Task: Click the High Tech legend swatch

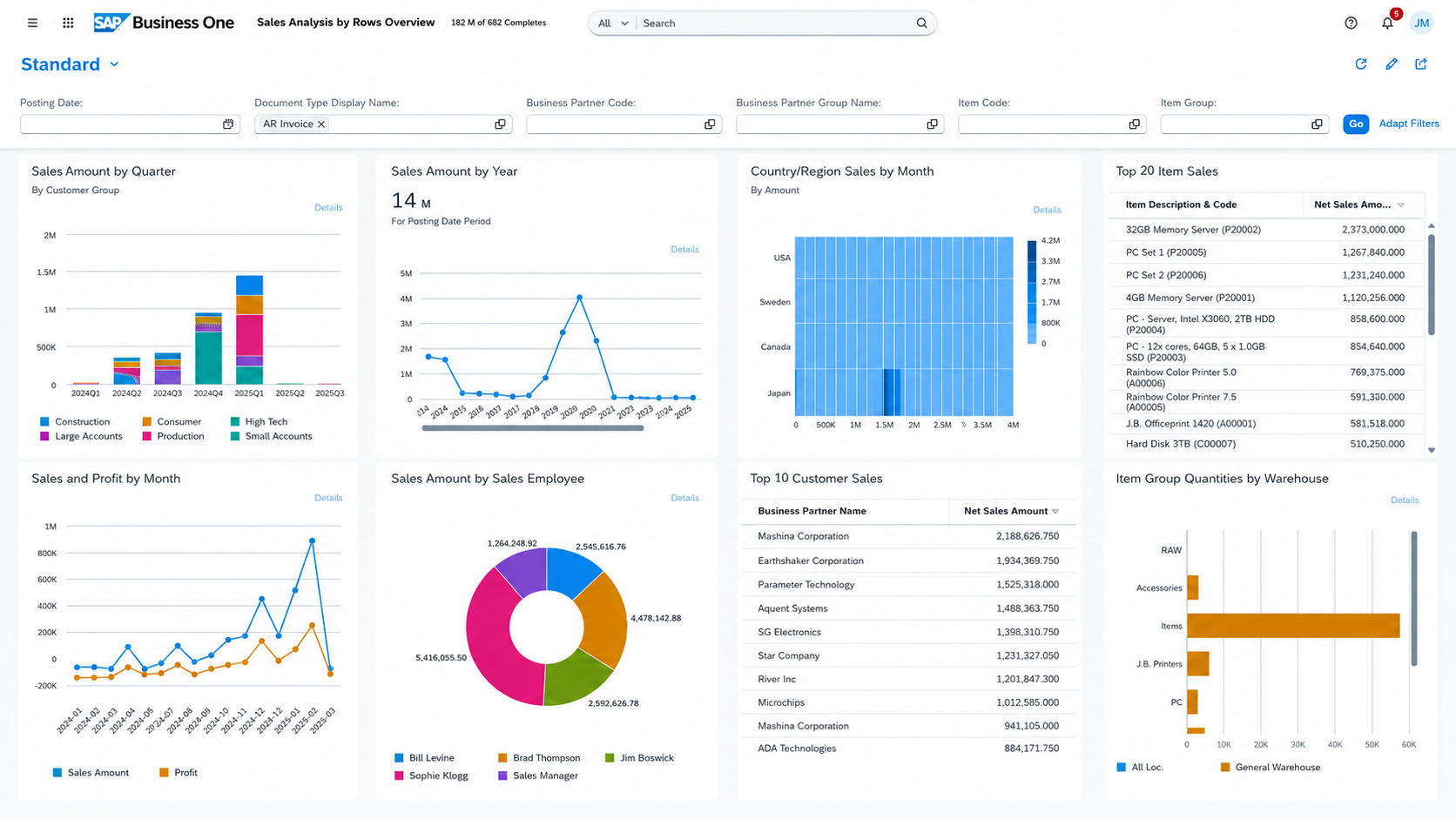Action: click(235, 422)
